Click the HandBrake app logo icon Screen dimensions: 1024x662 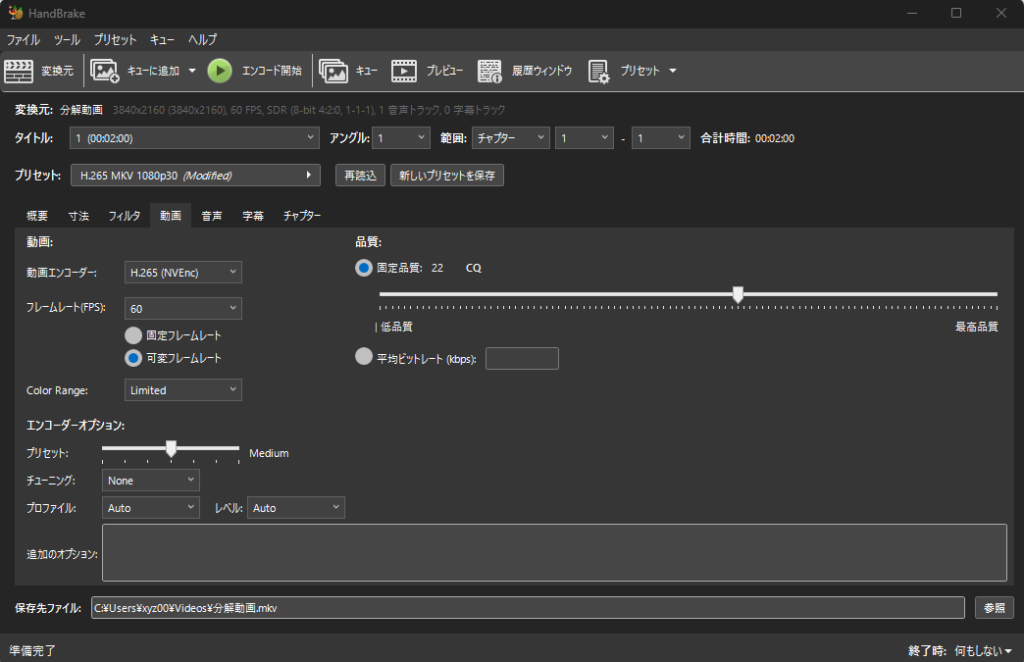click(13, 13)
